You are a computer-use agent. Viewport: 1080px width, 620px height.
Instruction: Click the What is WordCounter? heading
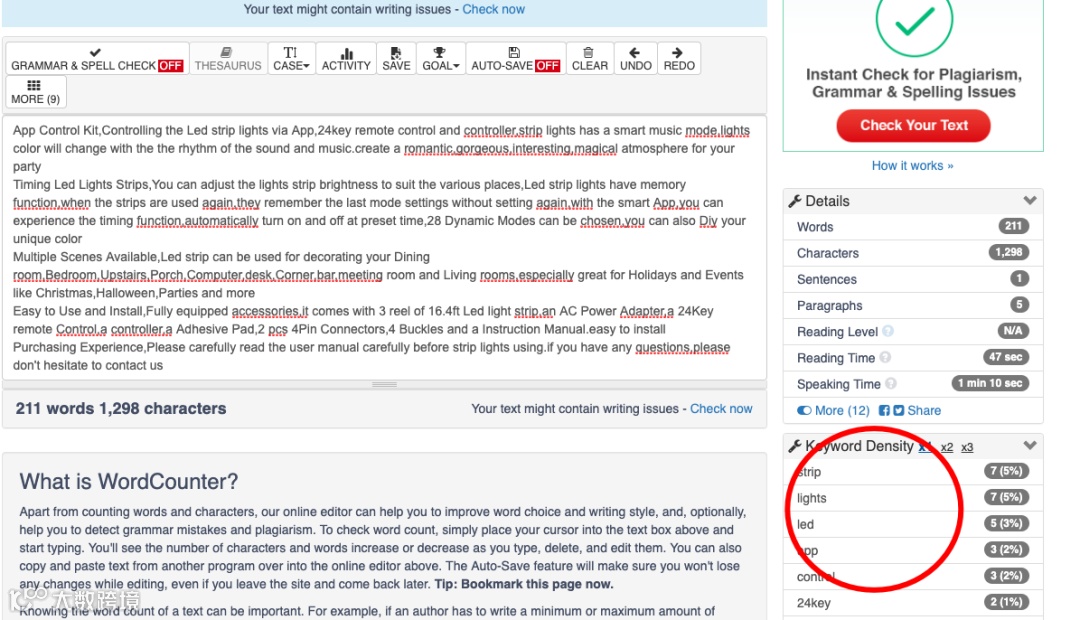coord(128,482)
